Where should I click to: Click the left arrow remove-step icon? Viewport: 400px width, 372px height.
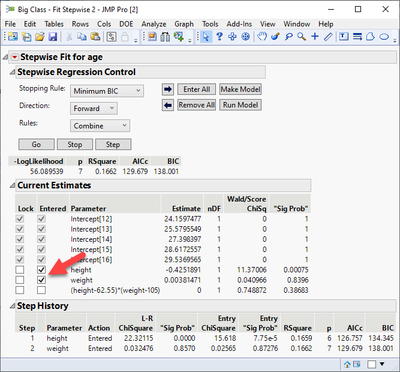[x=168, y=105]
